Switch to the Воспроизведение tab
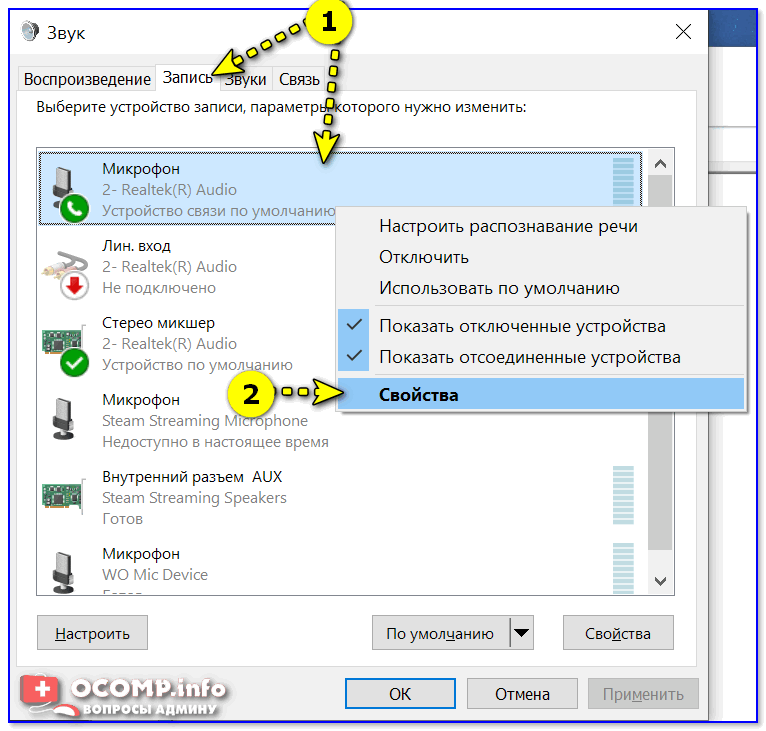The width and height of the screenshot is (766, 731). 87,79
